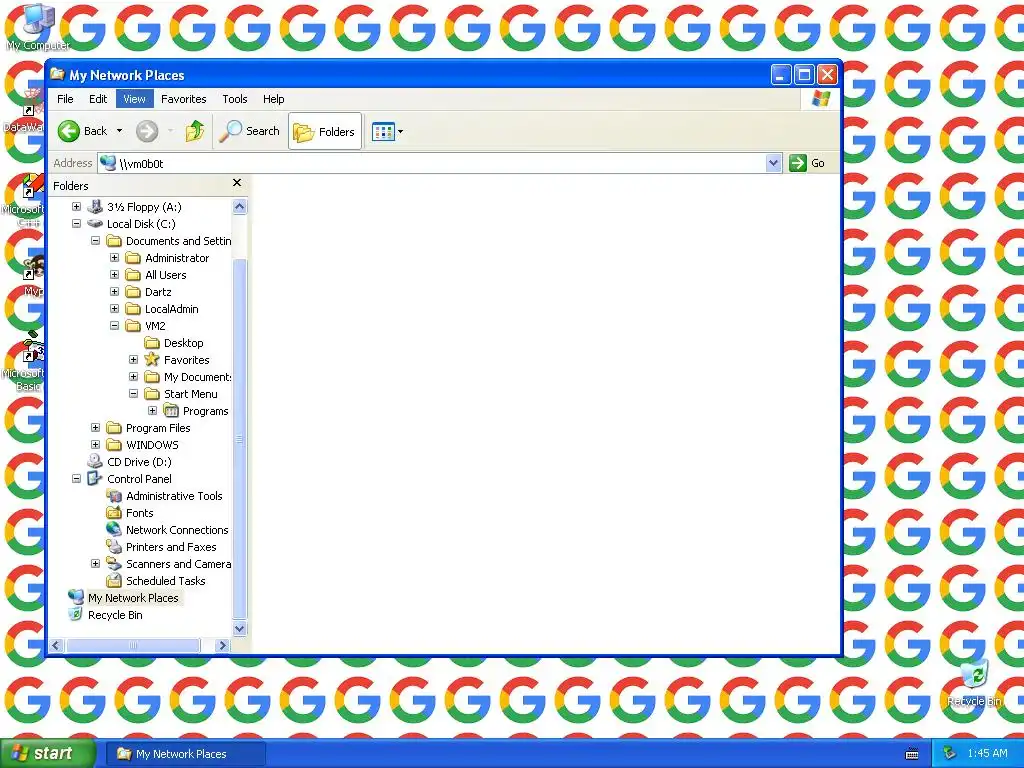
Task: Click My Network Places taskbar button
Action: (185, 754)
